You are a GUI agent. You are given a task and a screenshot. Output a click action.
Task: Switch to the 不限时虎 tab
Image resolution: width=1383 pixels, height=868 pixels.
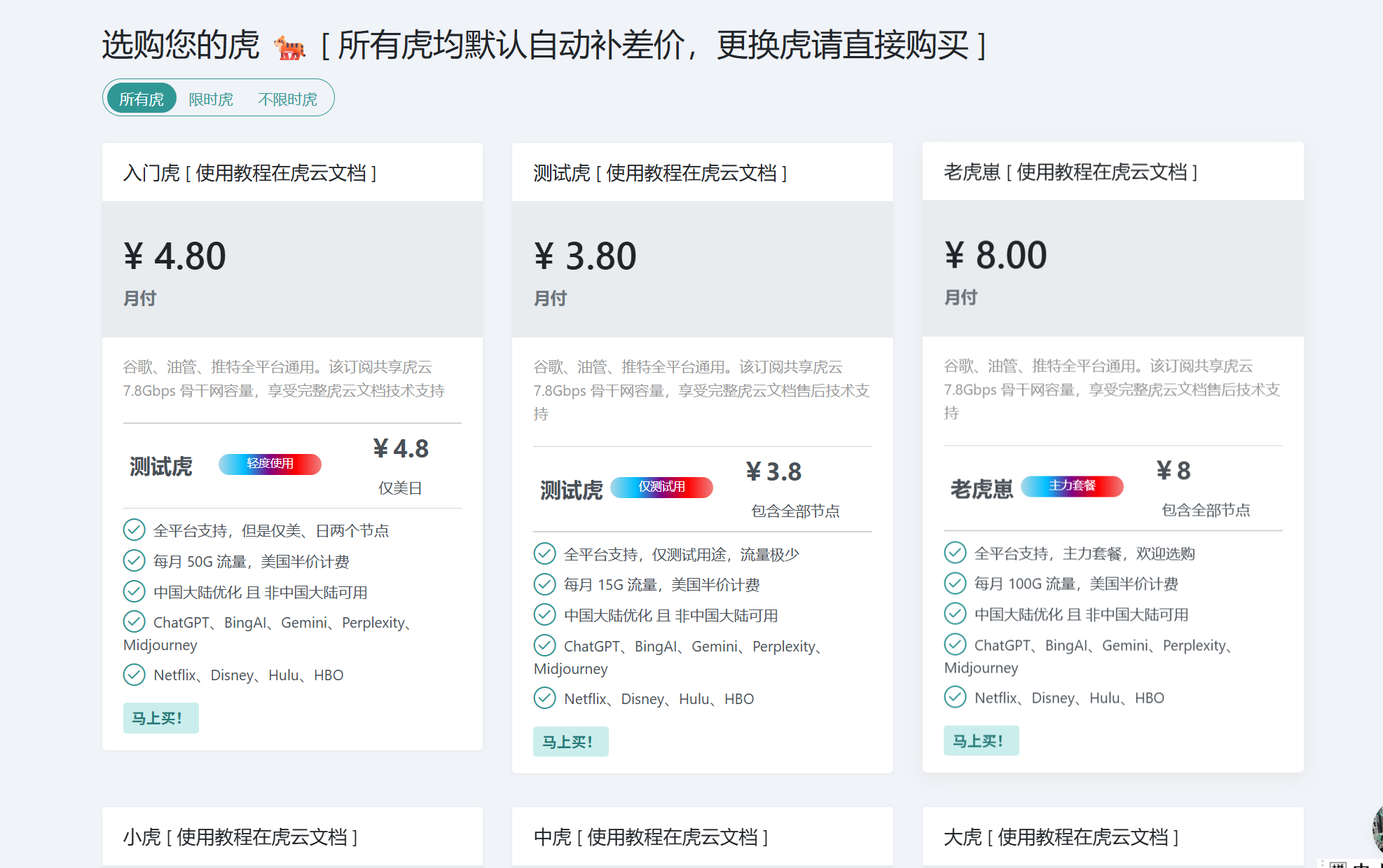click(287, 99)
